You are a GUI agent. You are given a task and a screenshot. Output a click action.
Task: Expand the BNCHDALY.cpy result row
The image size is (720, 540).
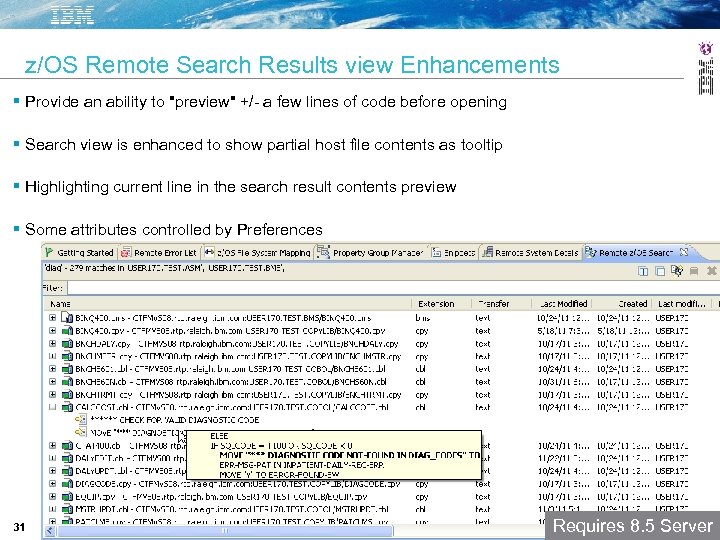click(x=52, y=343)
